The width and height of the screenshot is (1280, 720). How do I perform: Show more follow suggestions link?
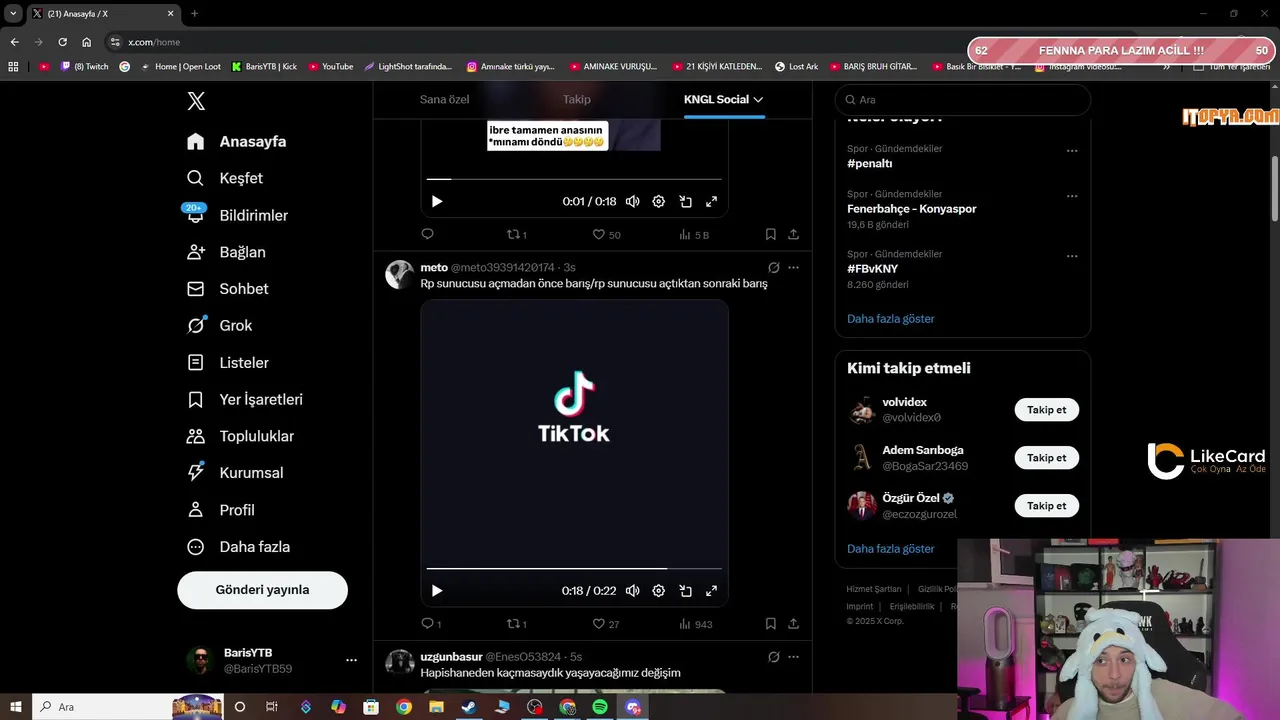(891, 549)
